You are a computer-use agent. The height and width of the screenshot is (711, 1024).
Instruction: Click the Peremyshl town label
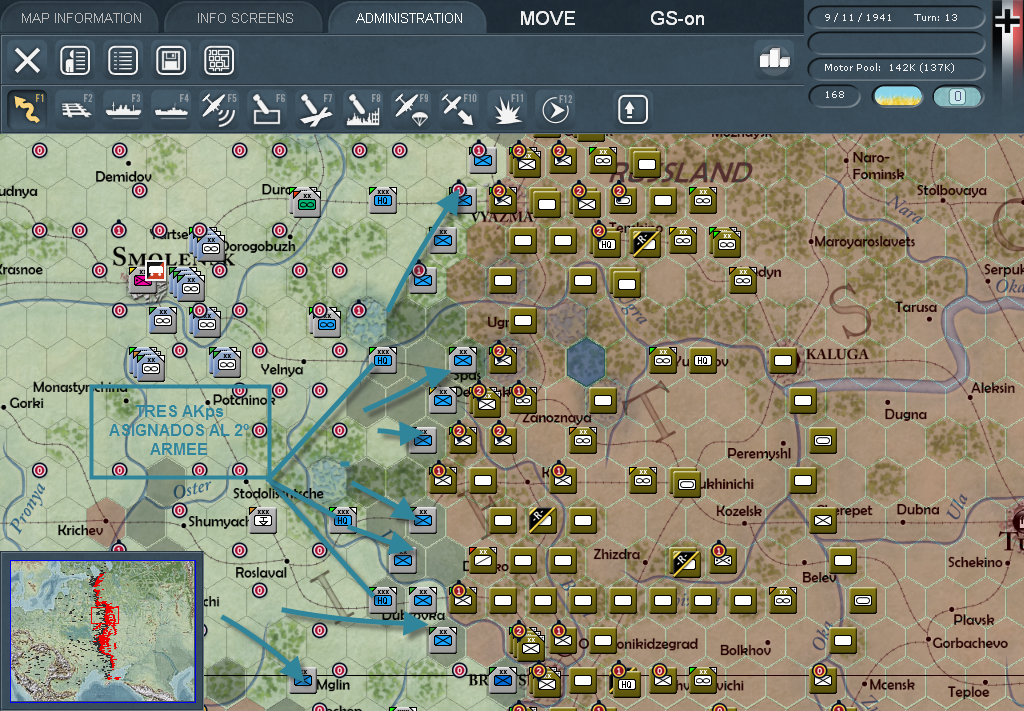(759, 454)
